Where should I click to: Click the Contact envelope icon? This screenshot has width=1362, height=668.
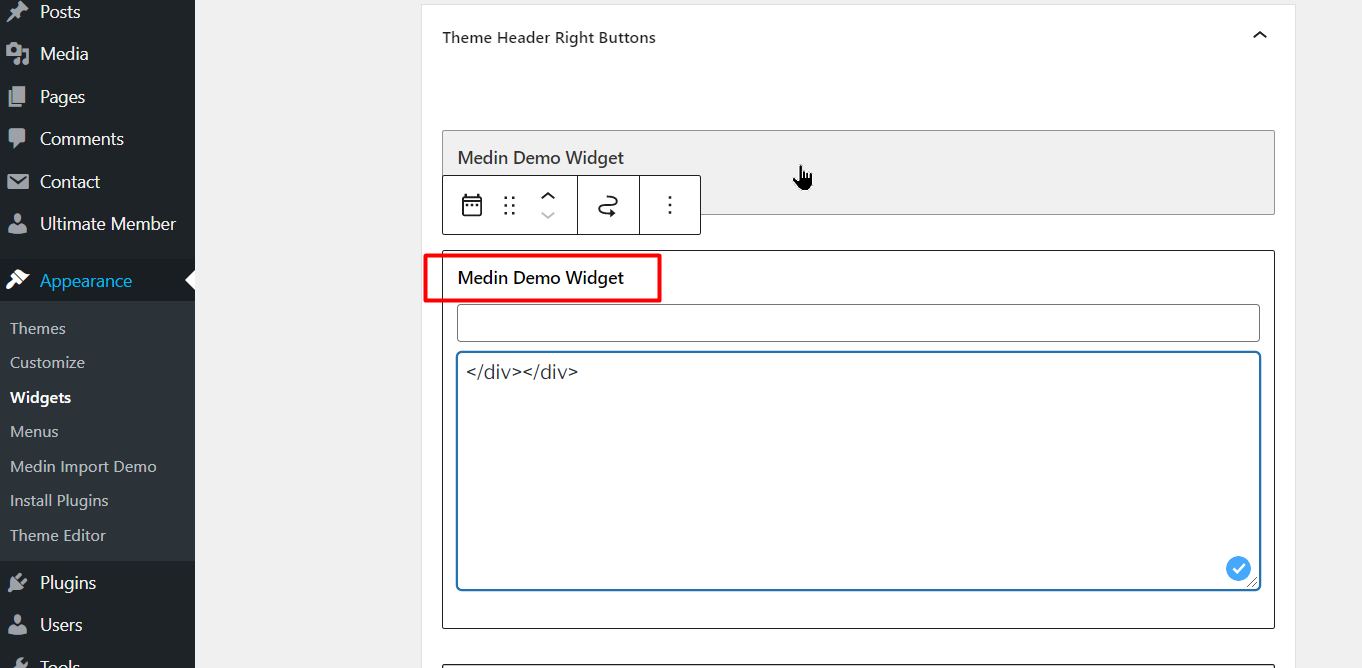[x=18, y=182]
